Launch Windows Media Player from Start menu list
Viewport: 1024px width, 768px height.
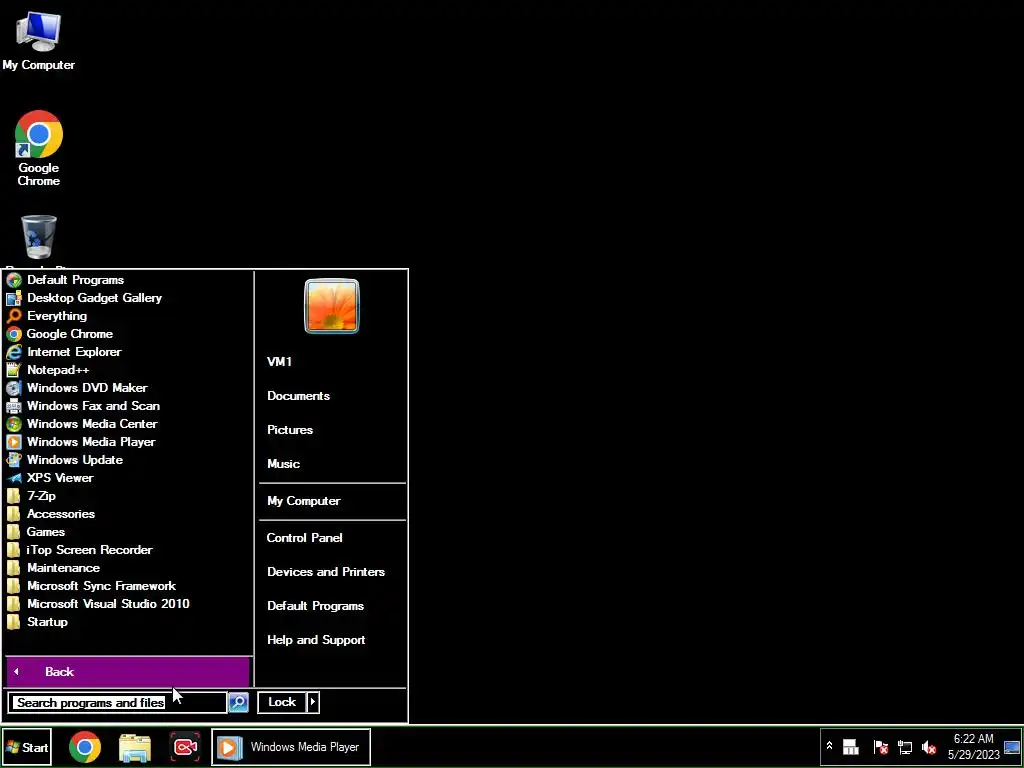pyautogui.click(x=129, y=442)
